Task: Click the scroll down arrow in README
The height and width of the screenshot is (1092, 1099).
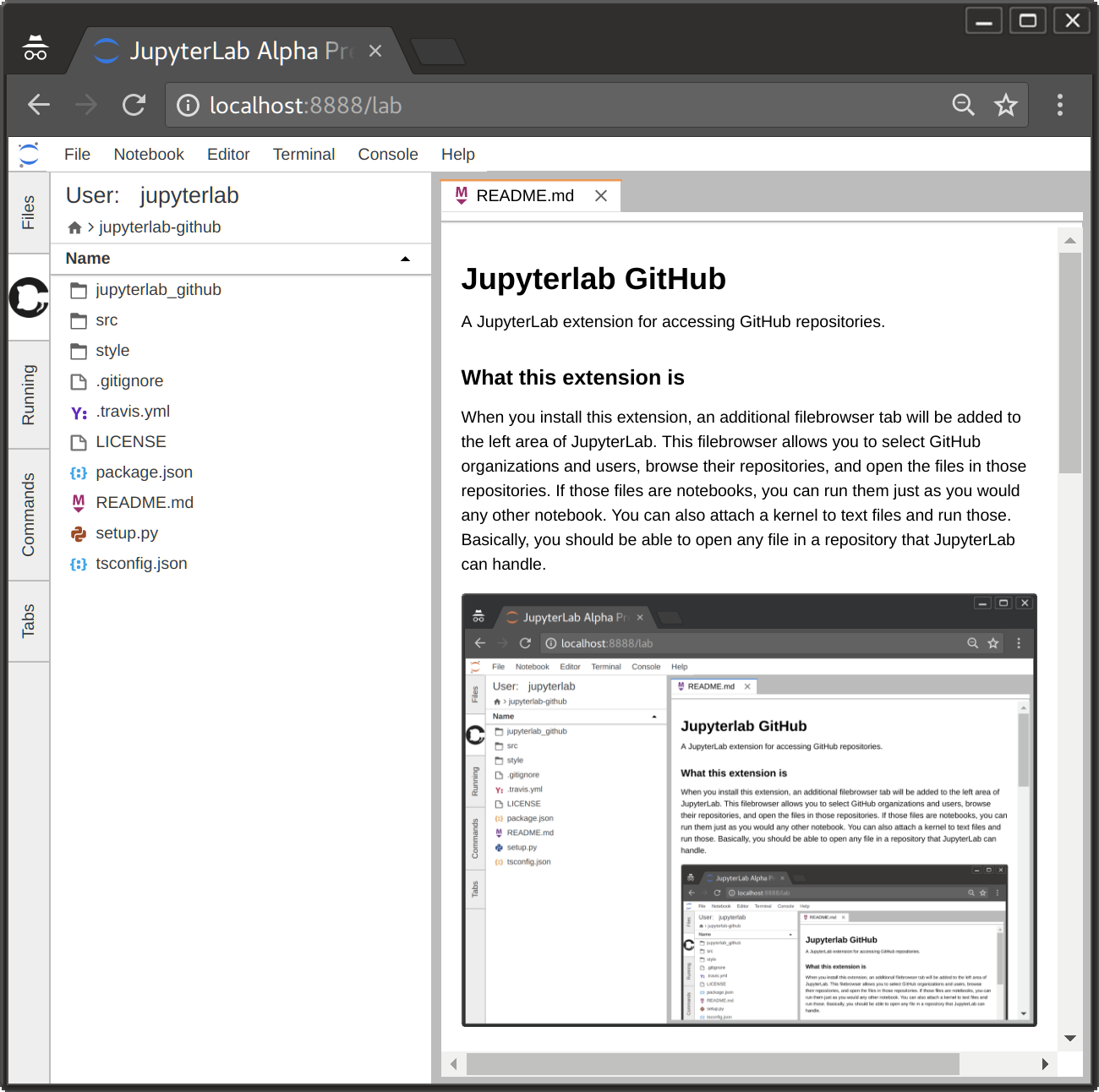Action: tap(1070, 1038)
